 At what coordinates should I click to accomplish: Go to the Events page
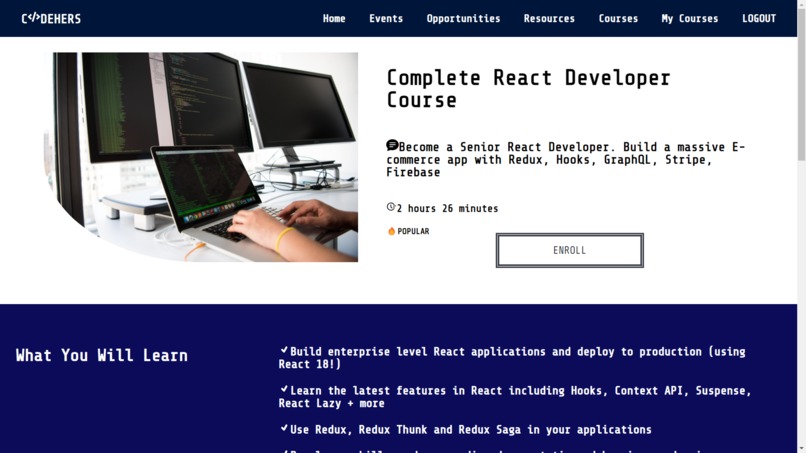386,19
